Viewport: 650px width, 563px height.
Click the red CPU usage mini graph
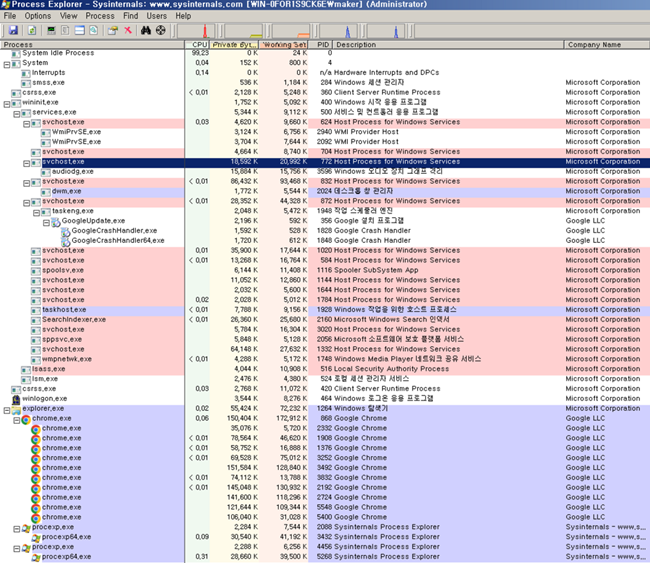pyautogui.click(x=196, y=31)
